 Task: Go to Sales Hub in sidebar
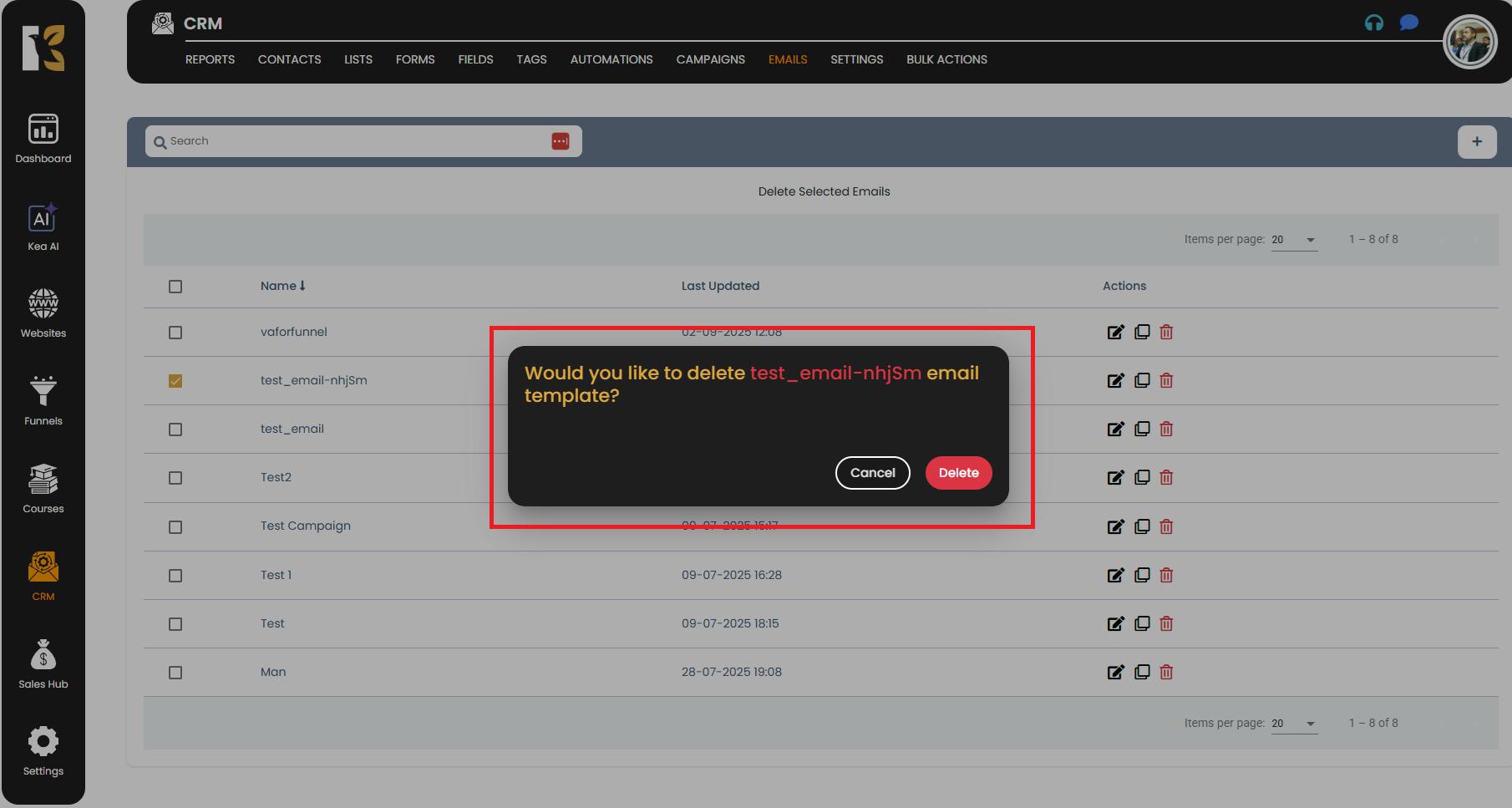43,664
